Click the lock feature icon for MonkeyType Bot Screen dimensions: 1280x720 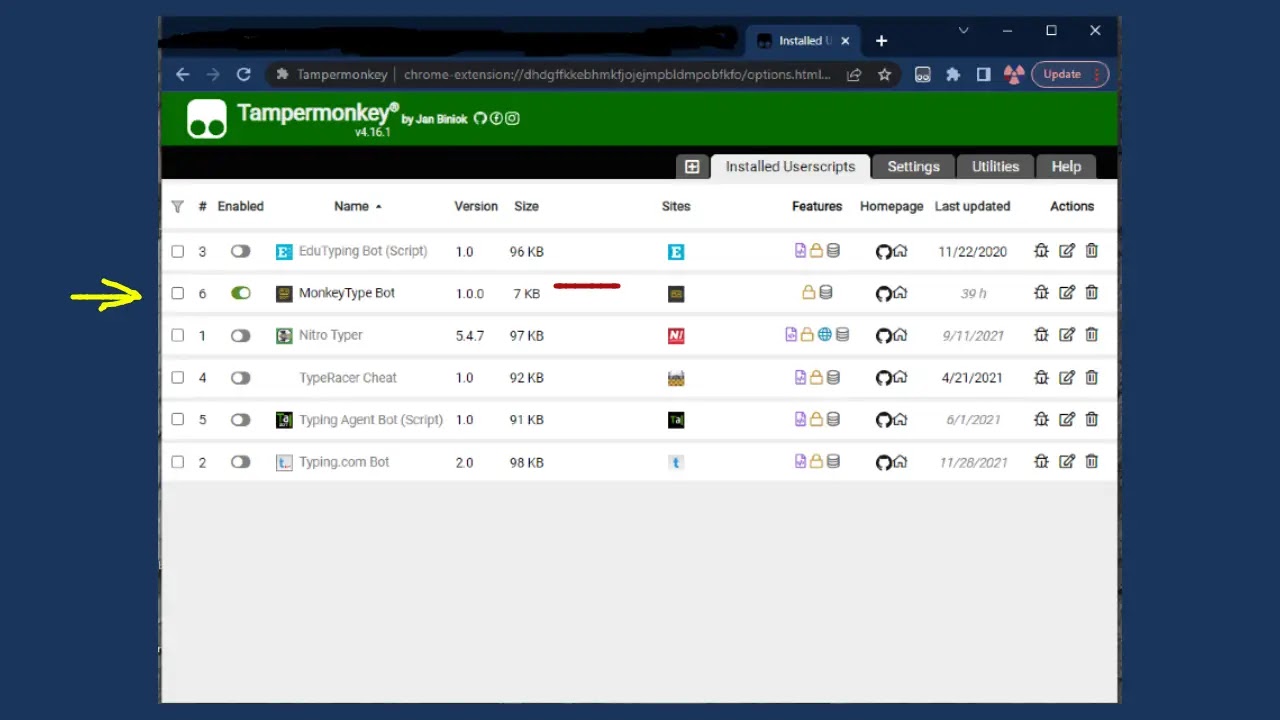(808, 293)
